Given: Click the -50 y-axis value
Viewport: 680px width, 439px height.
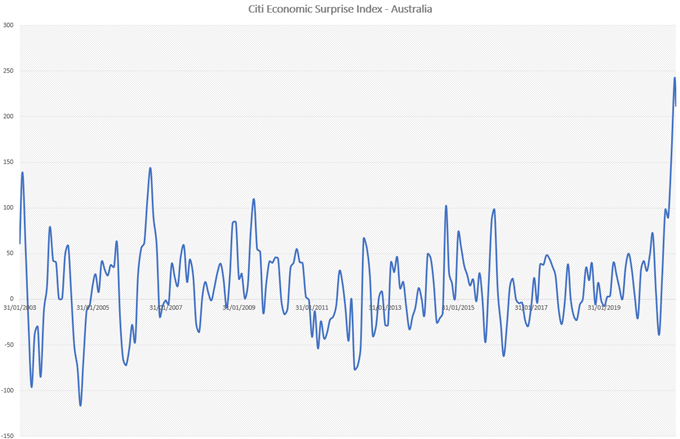Looking at the screenshot, I should (x=8, y=344).
